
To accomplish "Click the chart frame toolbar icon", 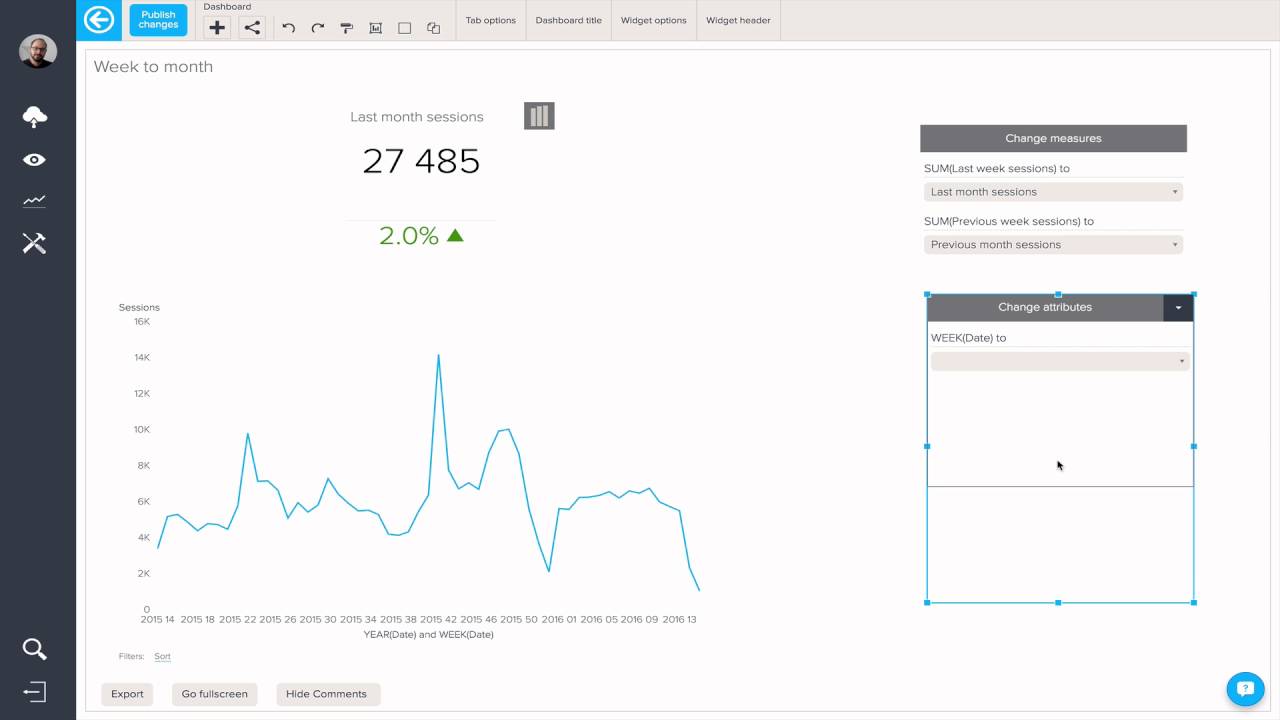I will pyautogui.click(x=376, y=28).
